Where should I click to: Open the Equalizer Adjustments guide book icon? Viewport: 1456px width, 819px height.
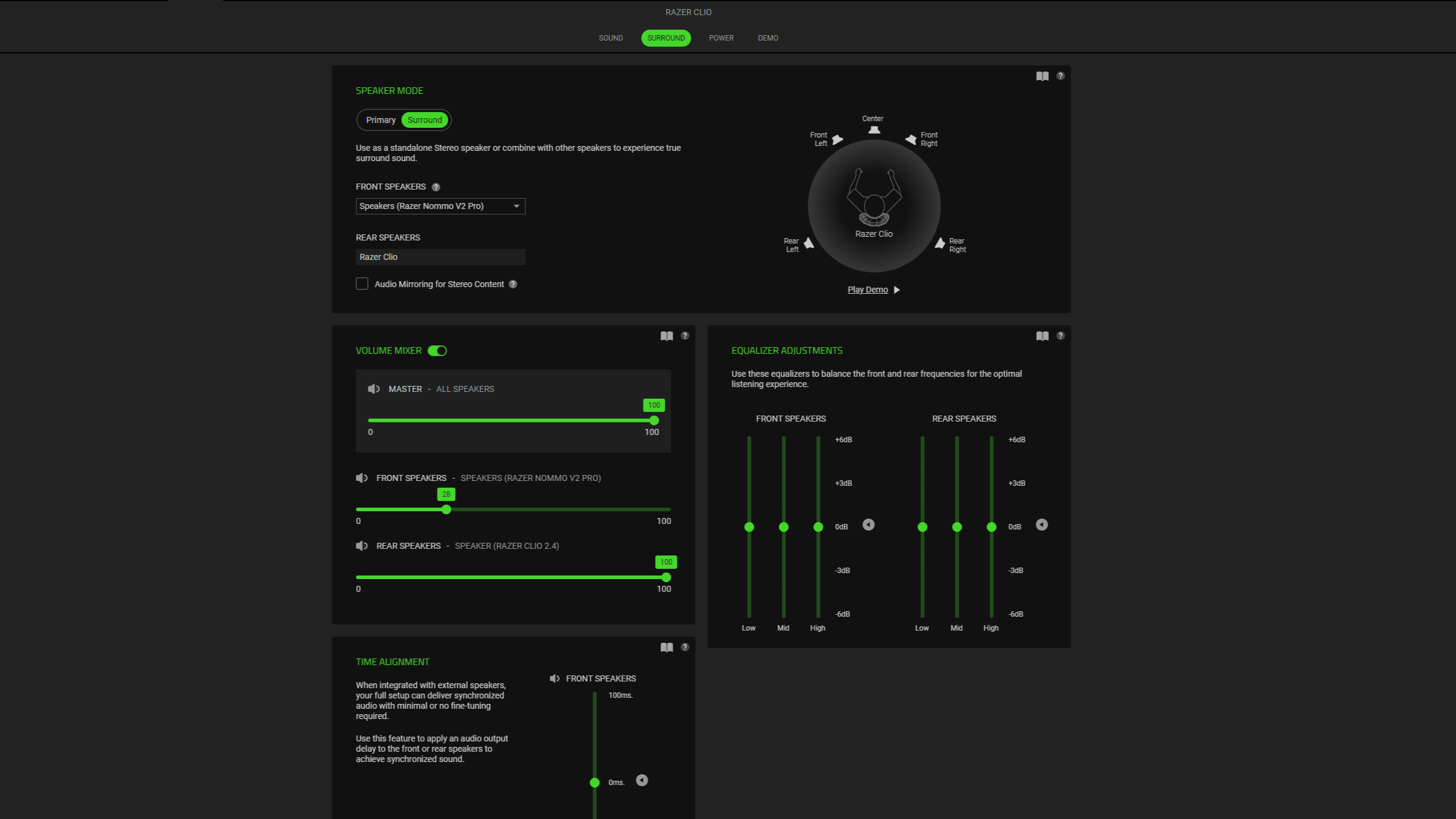pyautogui.click(x=1042, y=336)
